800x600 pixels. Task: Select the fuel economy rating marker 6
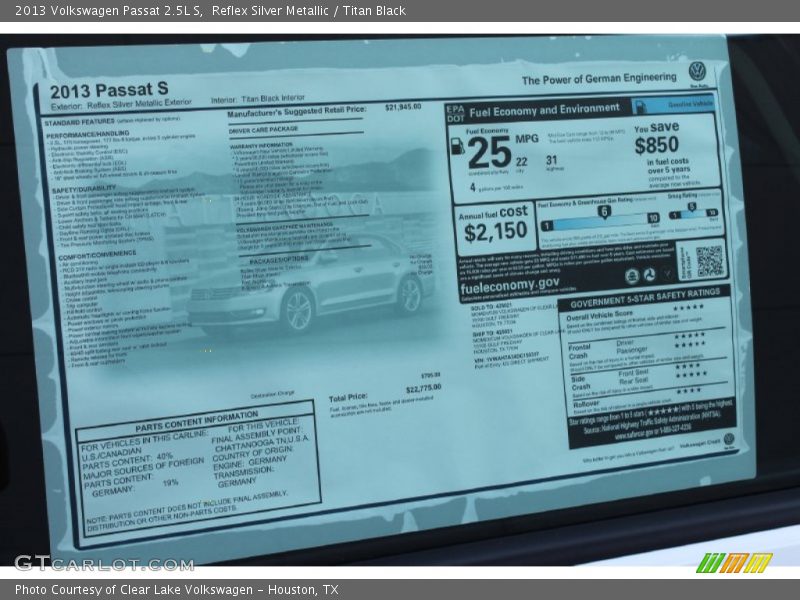[604, 212]
